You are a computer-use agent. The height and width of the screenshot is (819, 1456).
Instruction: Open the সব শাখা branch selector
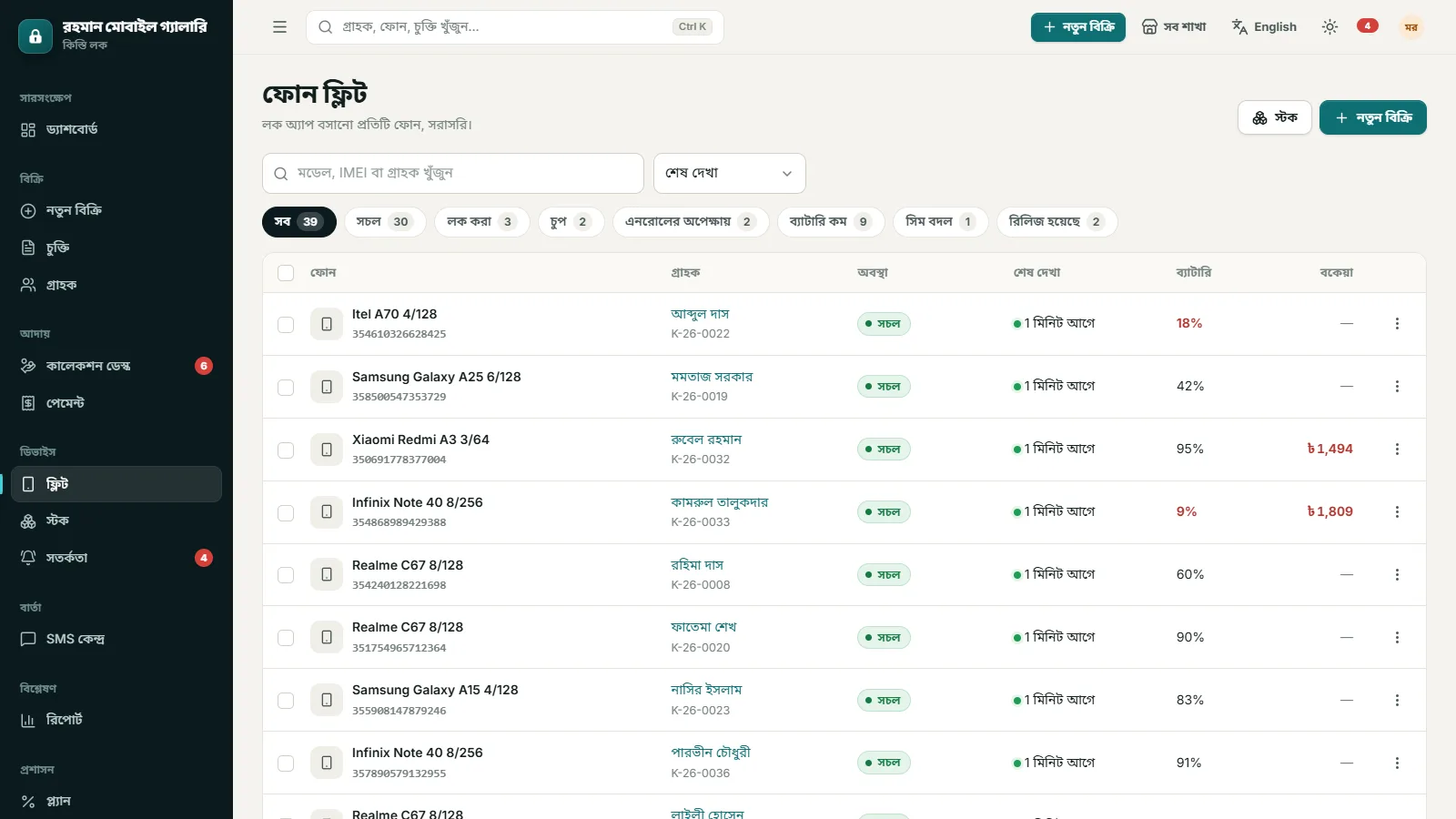pos(1174,27)
